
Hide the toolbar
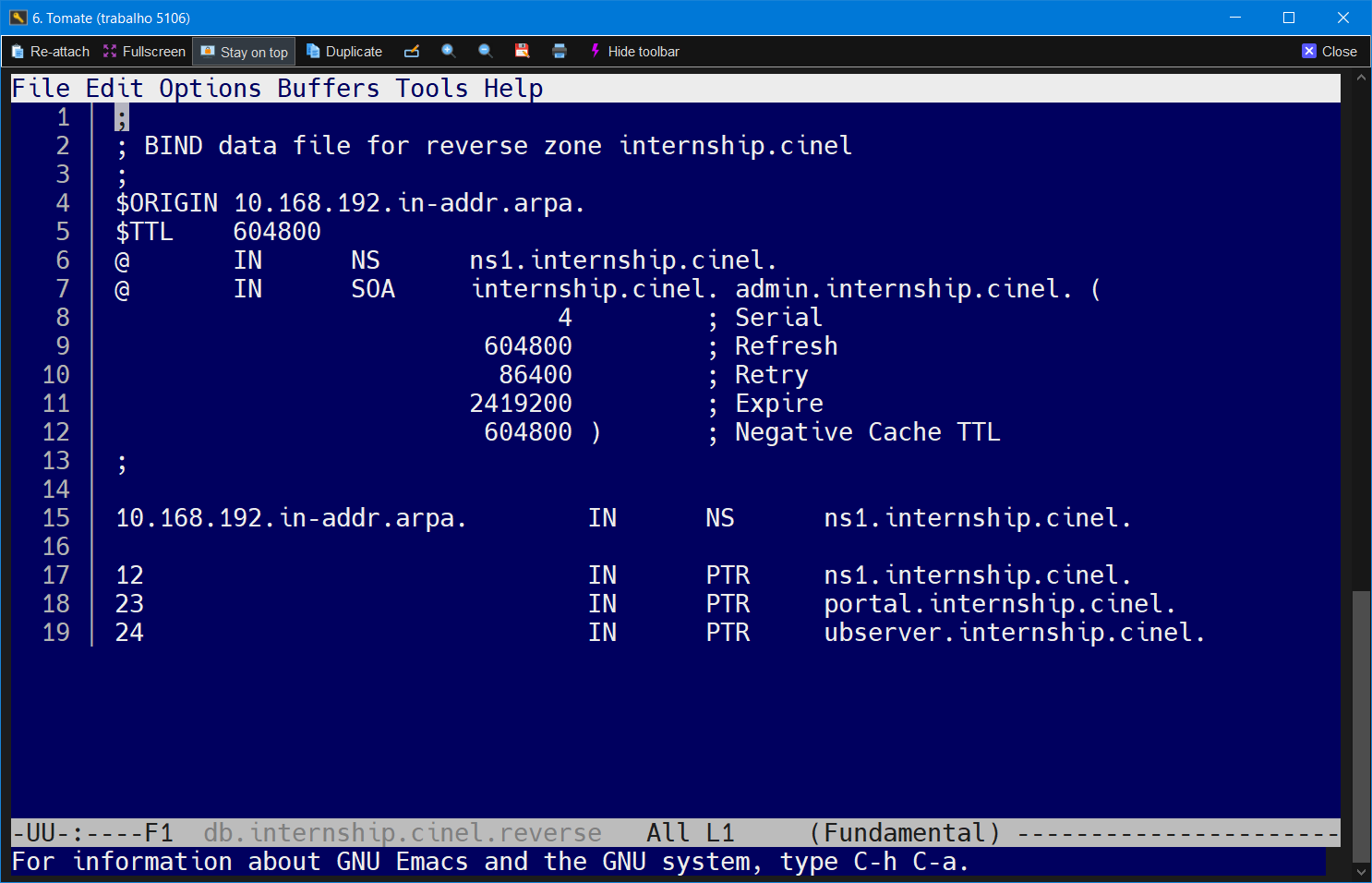[x=634, y=52]
